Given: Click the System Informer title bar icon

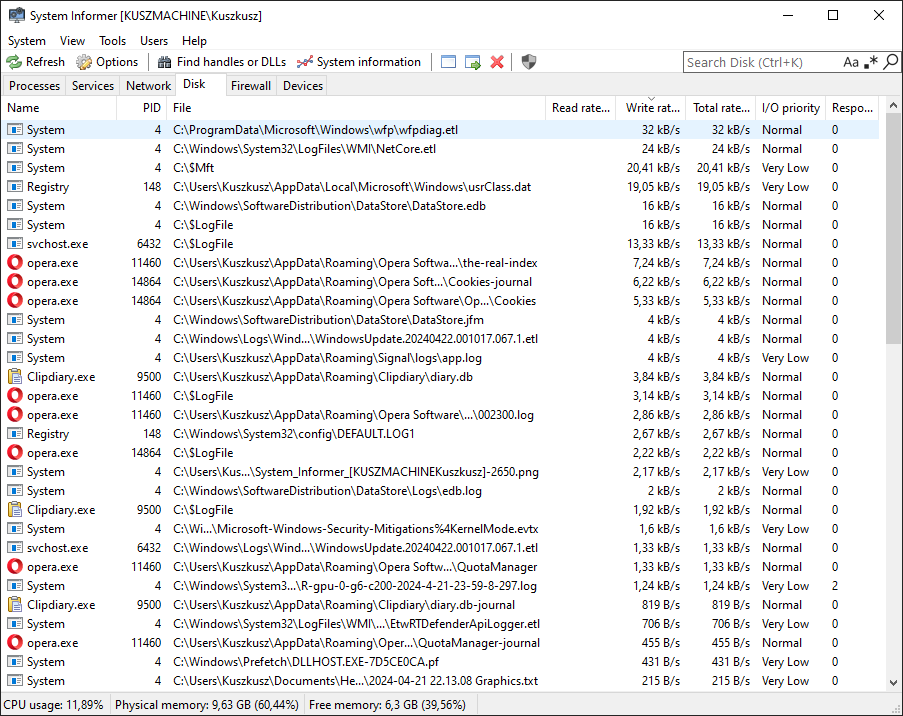Looking at the screenshot, I should tap(16, 16).
